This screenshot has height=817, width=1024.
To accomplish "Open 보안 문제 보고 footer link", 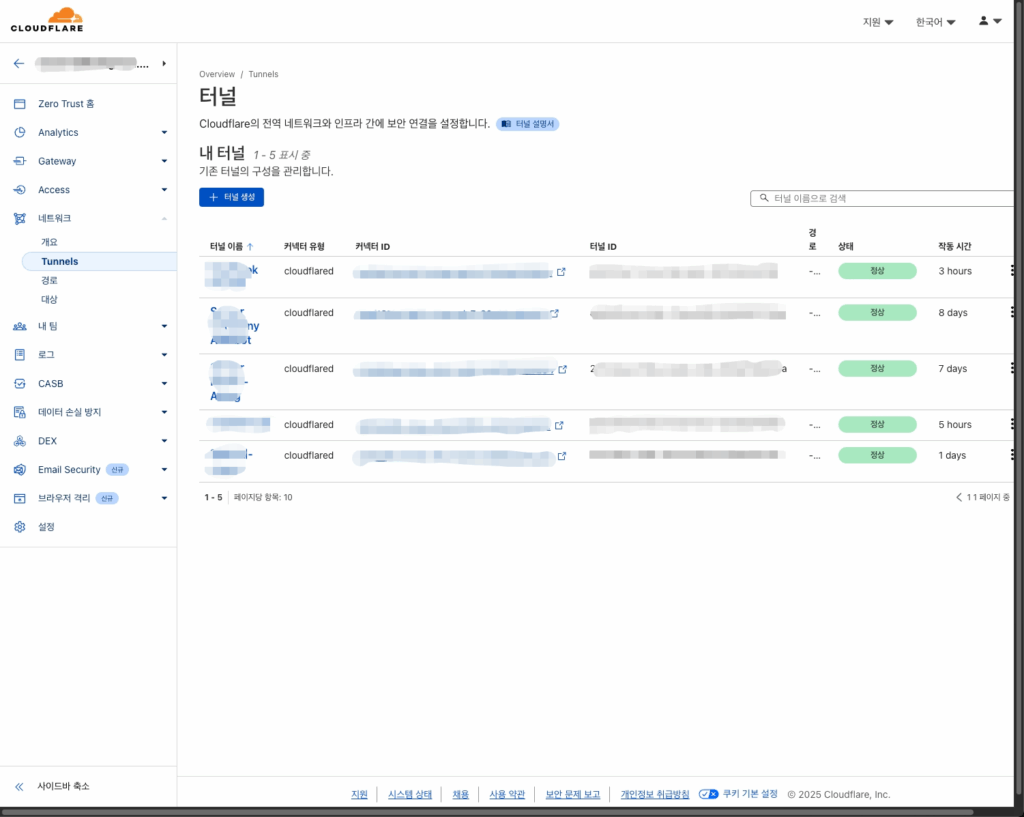I will (573, 795).
